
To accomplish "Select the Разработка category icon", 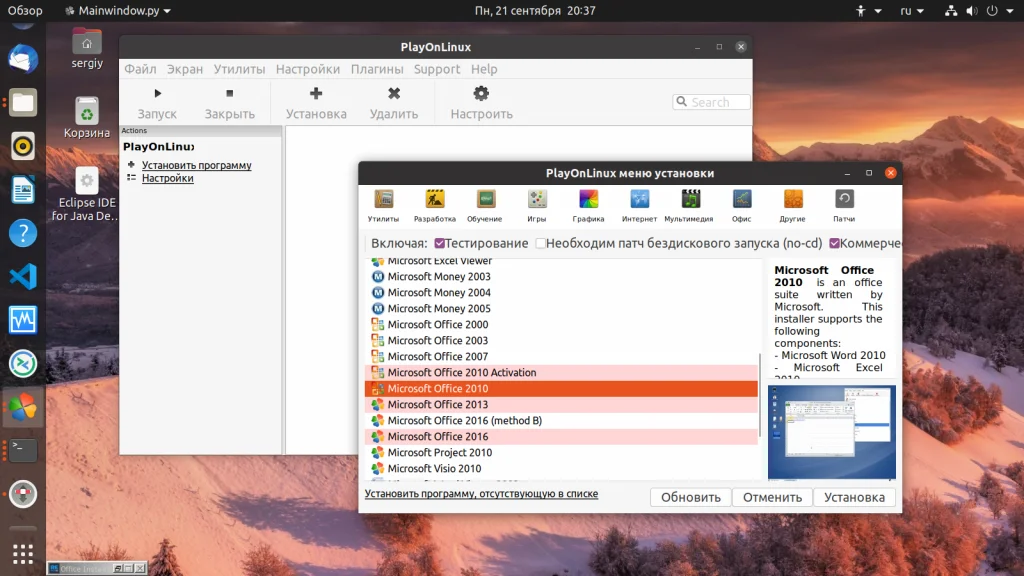I will [x=435, y=199].
